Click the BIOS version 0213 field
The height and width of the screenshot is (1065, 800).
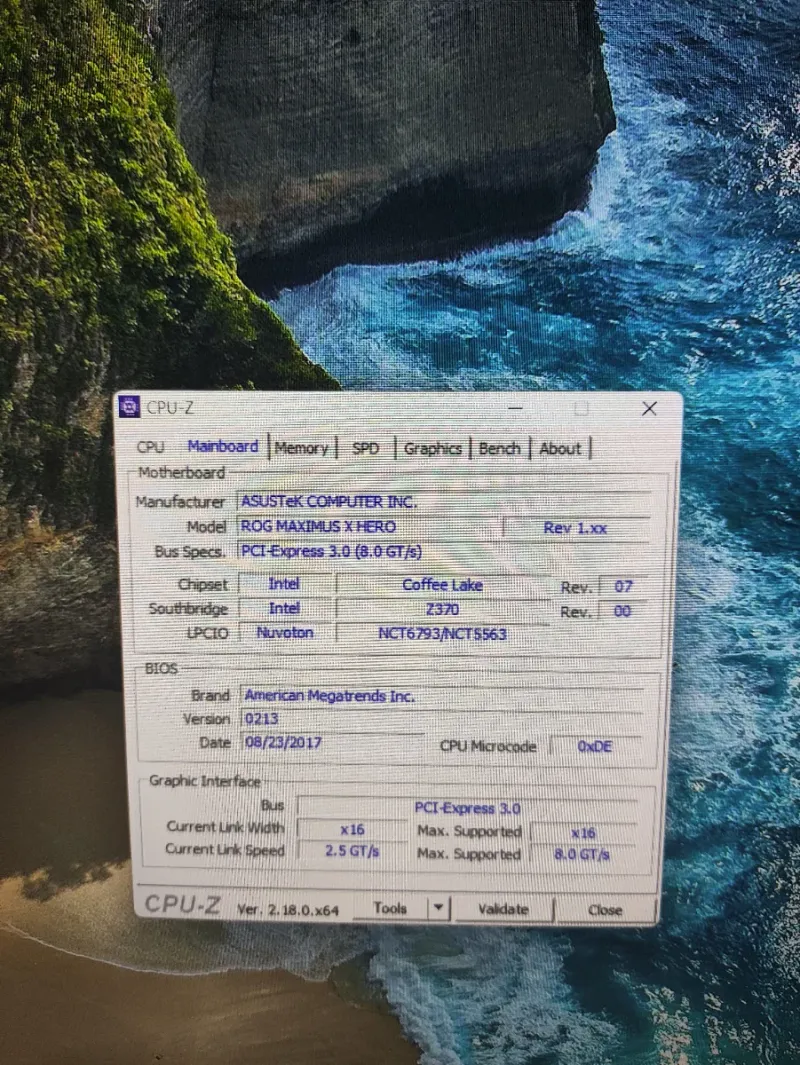(x=441, y=719)
